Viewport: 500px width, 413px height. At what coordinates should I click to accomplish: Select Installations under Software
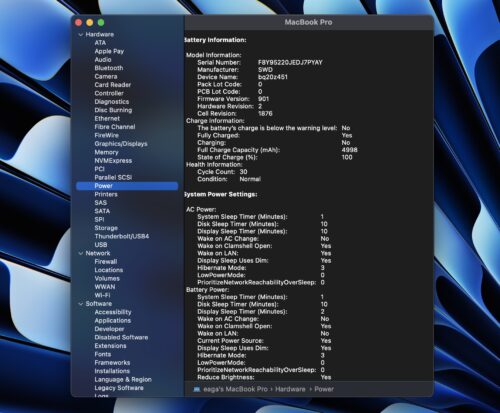click(112, 371)
